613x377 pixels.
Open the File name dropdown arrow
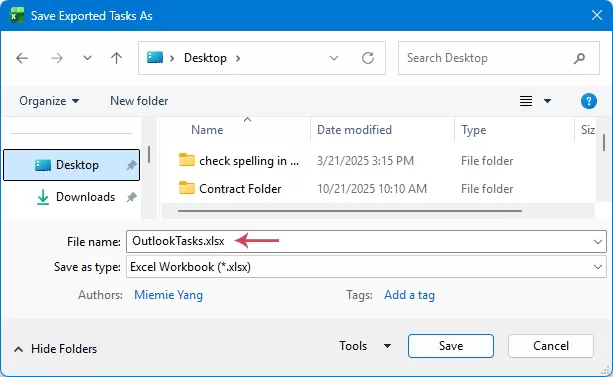point(598,242)
